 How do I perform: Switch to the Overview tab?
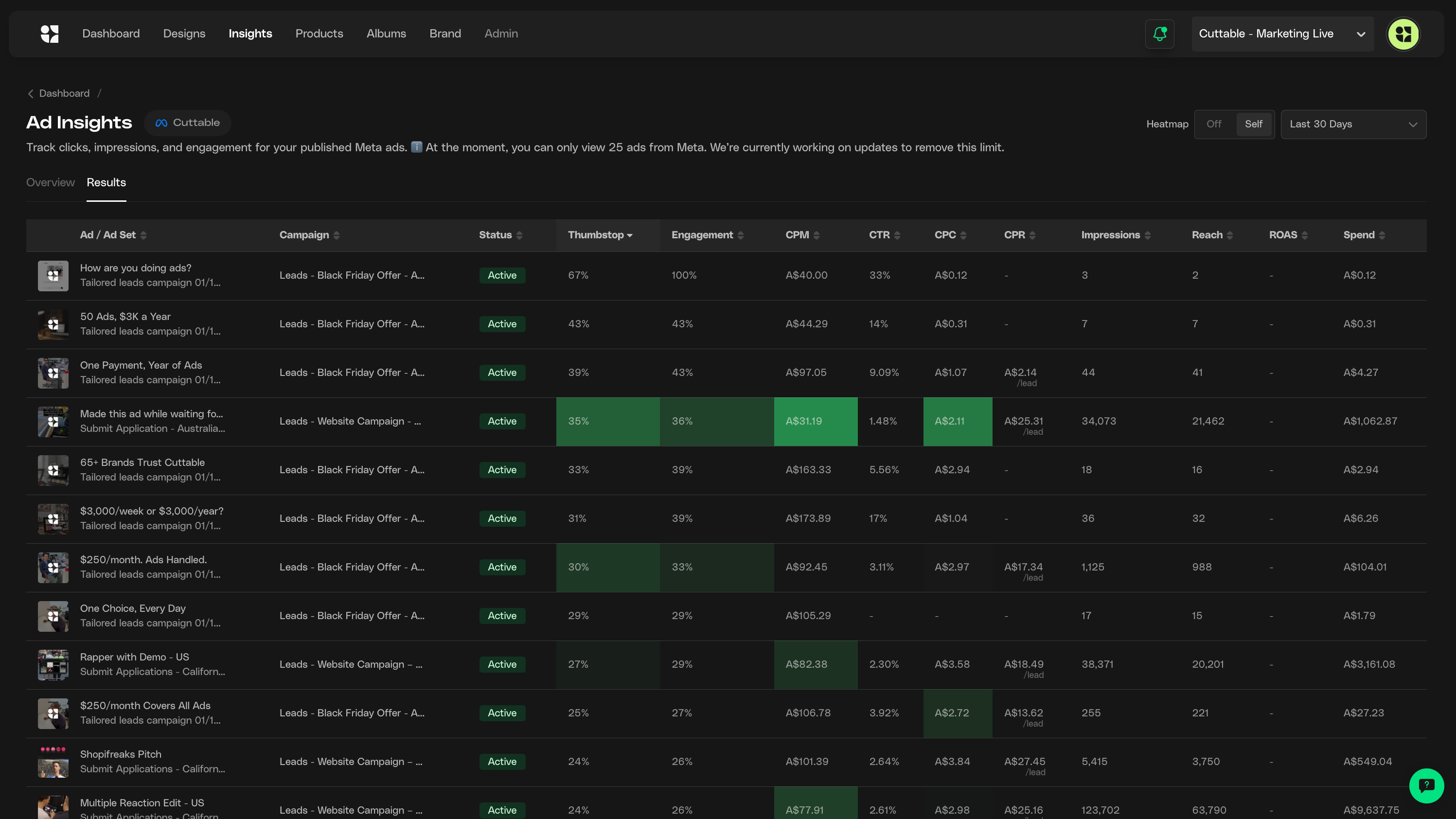[50, 182]
